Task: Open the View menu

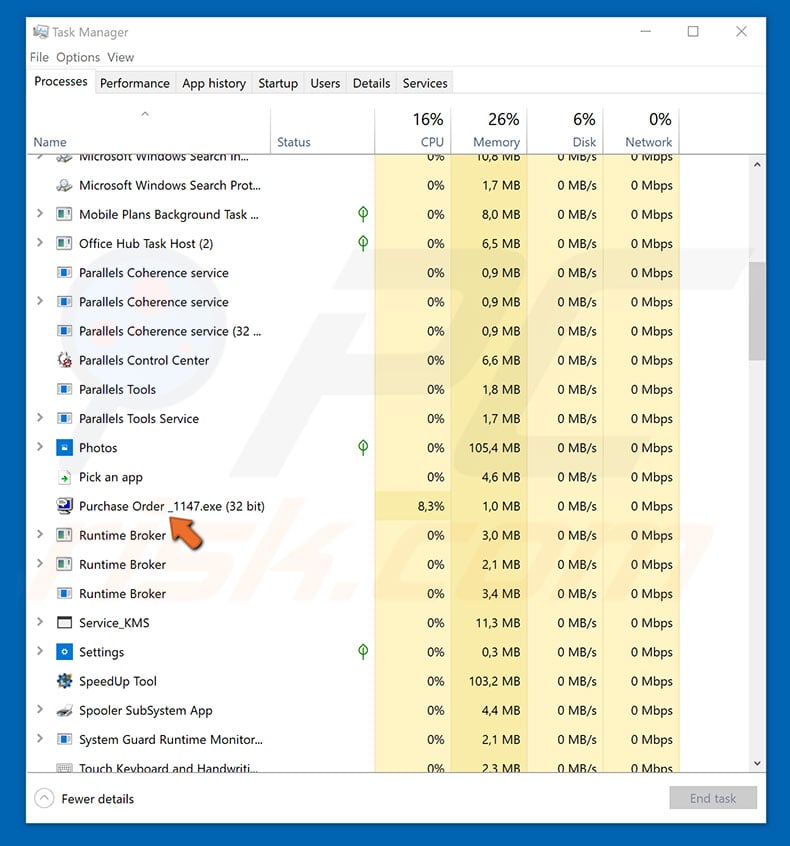Action: [x=120, y=57]
